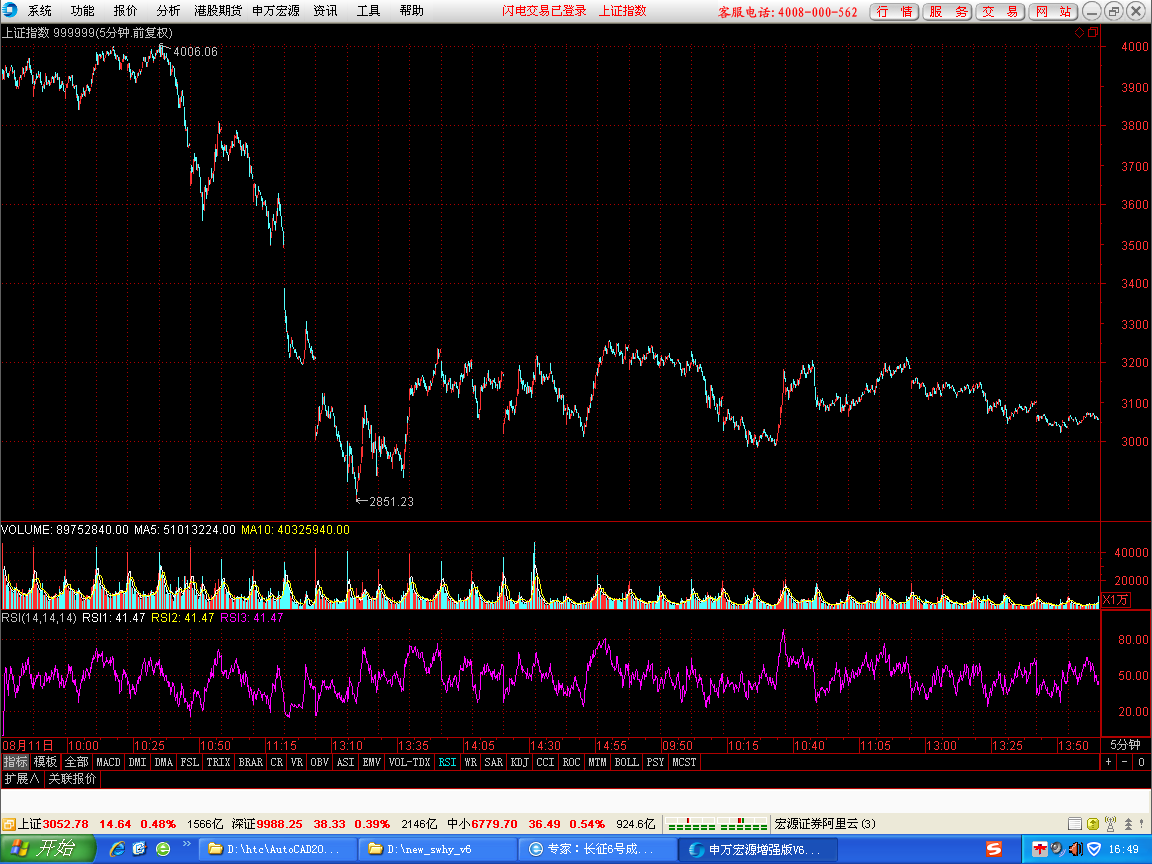Click the double up-arrow icon in status bar

1128,824
